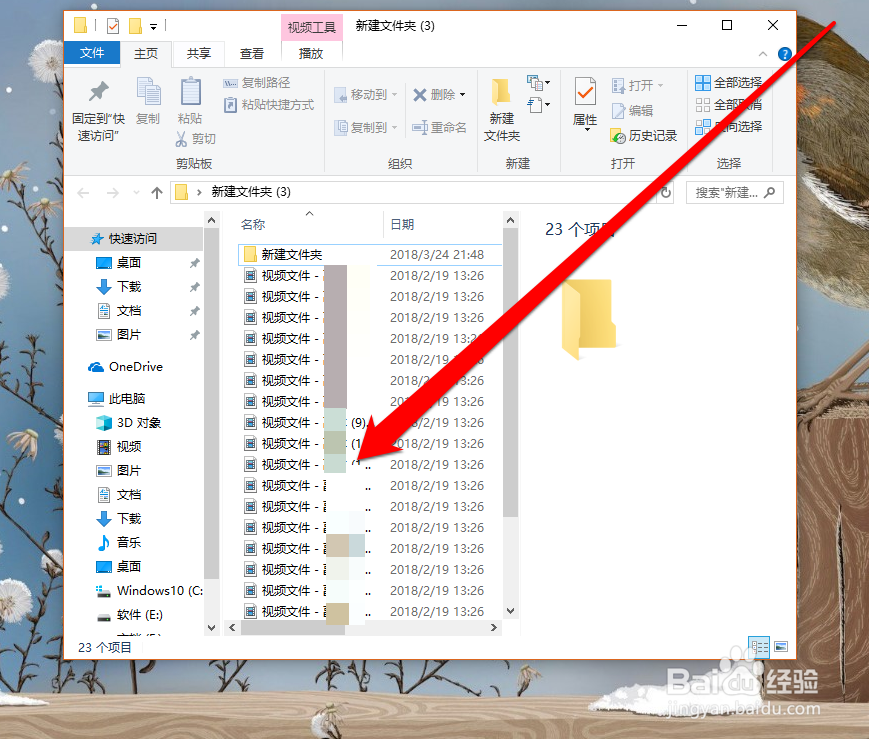Viewport: 869px width, 739px height.
Task: Switch to the Play tab
Action: tap(311, 54)
